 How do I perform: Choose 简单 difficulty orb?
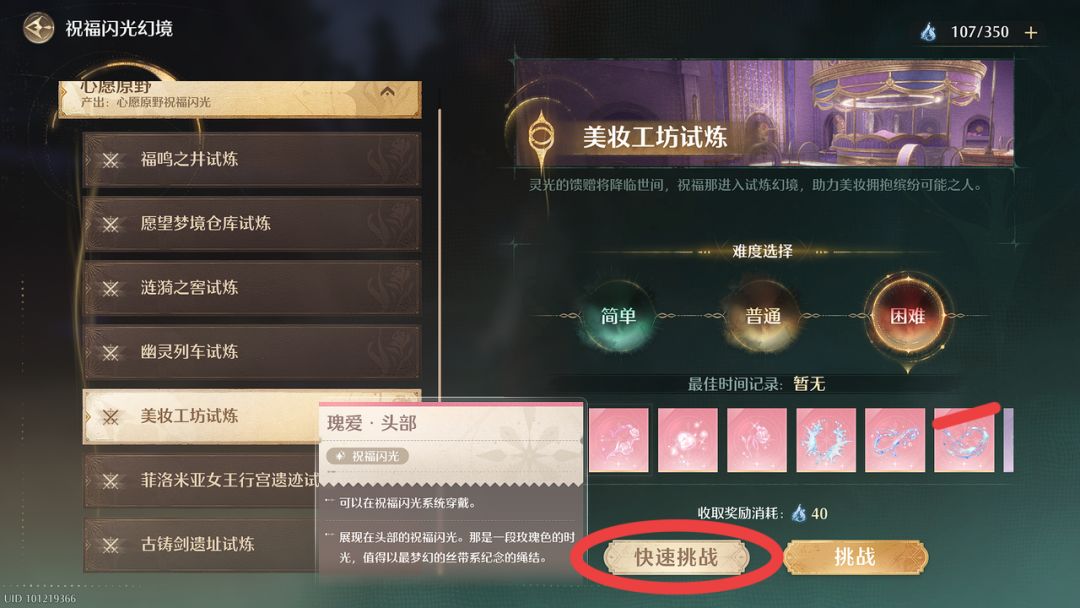pyautogui.click(x=618, y=316)
